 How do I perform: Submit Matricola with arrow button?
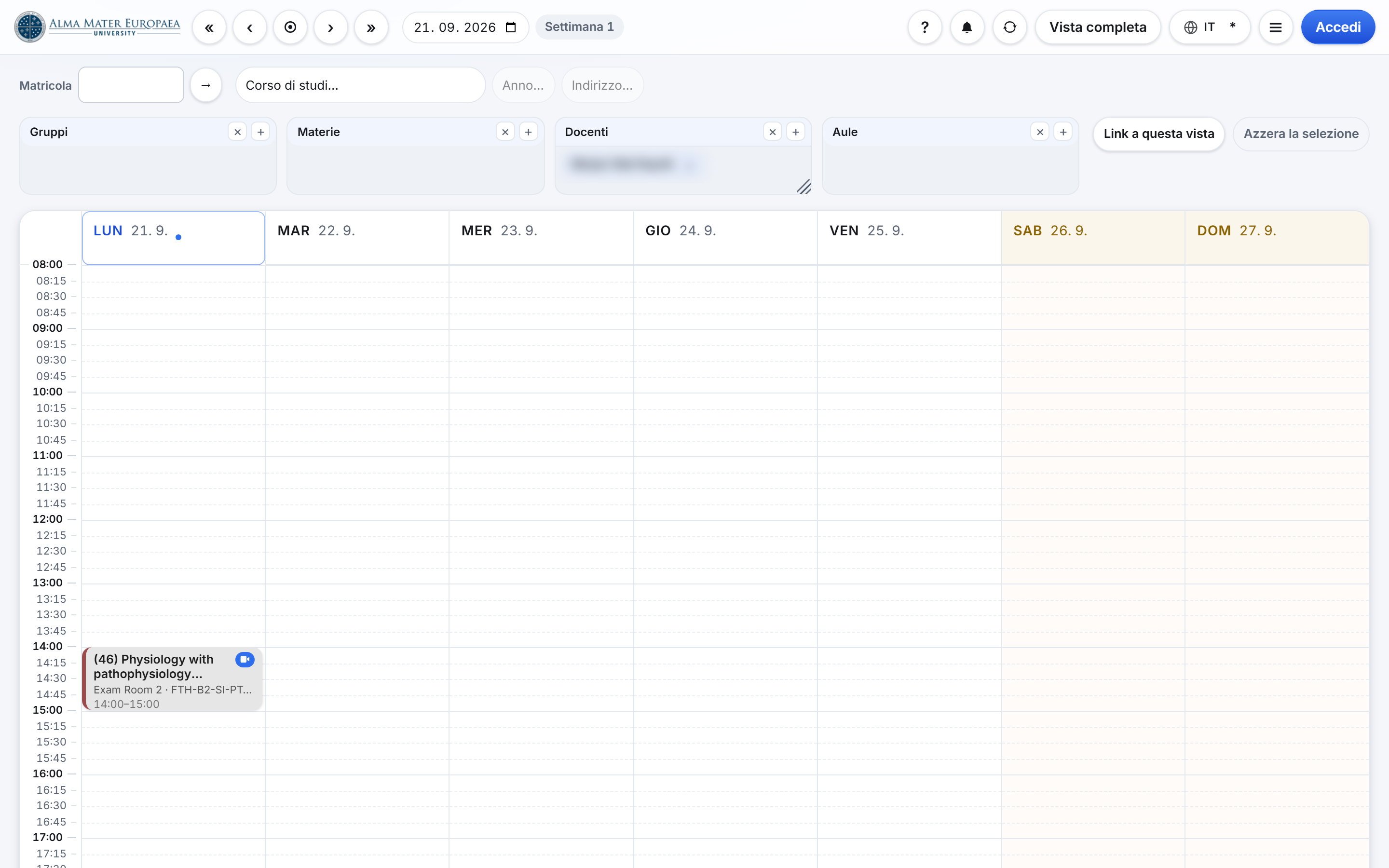tap(206, 85)
